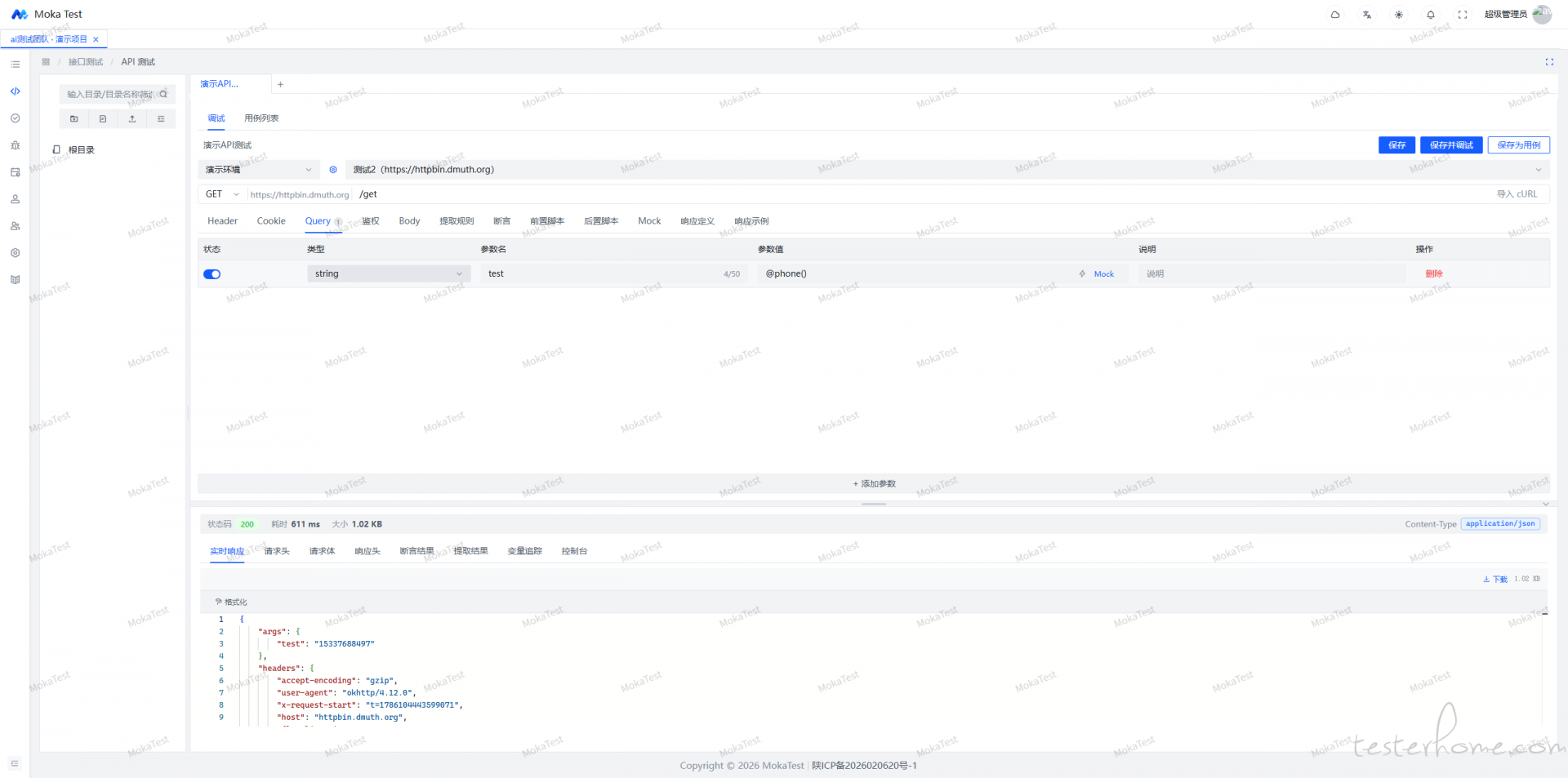
Task: Open the language translate icon
Action: tap(1367, 15)
